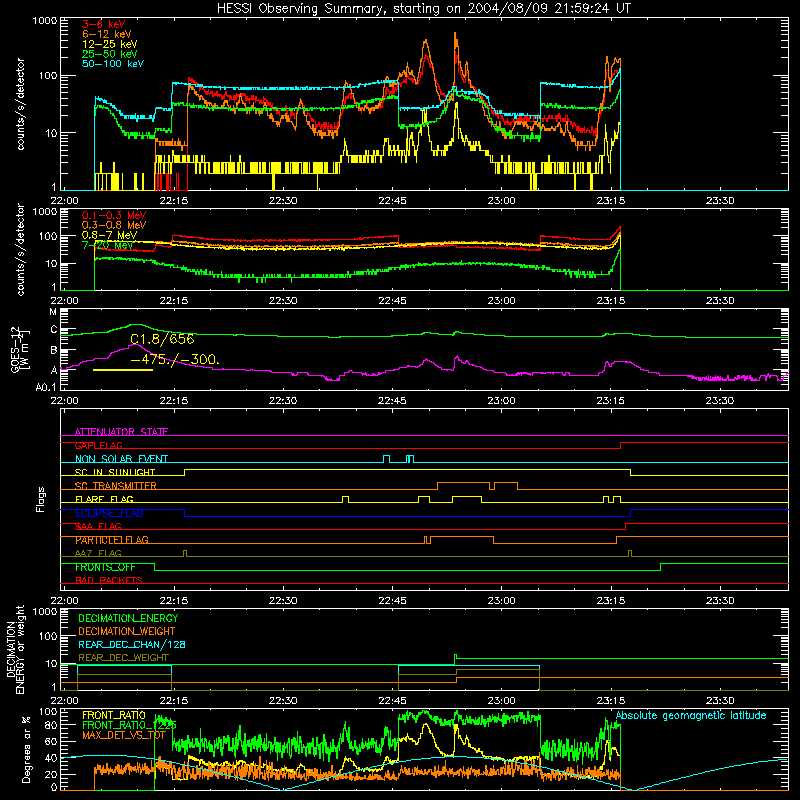The image size is (800, 800).
Task: Select the yellow 12-25 keV legend label
Action: tap(110, 44)
